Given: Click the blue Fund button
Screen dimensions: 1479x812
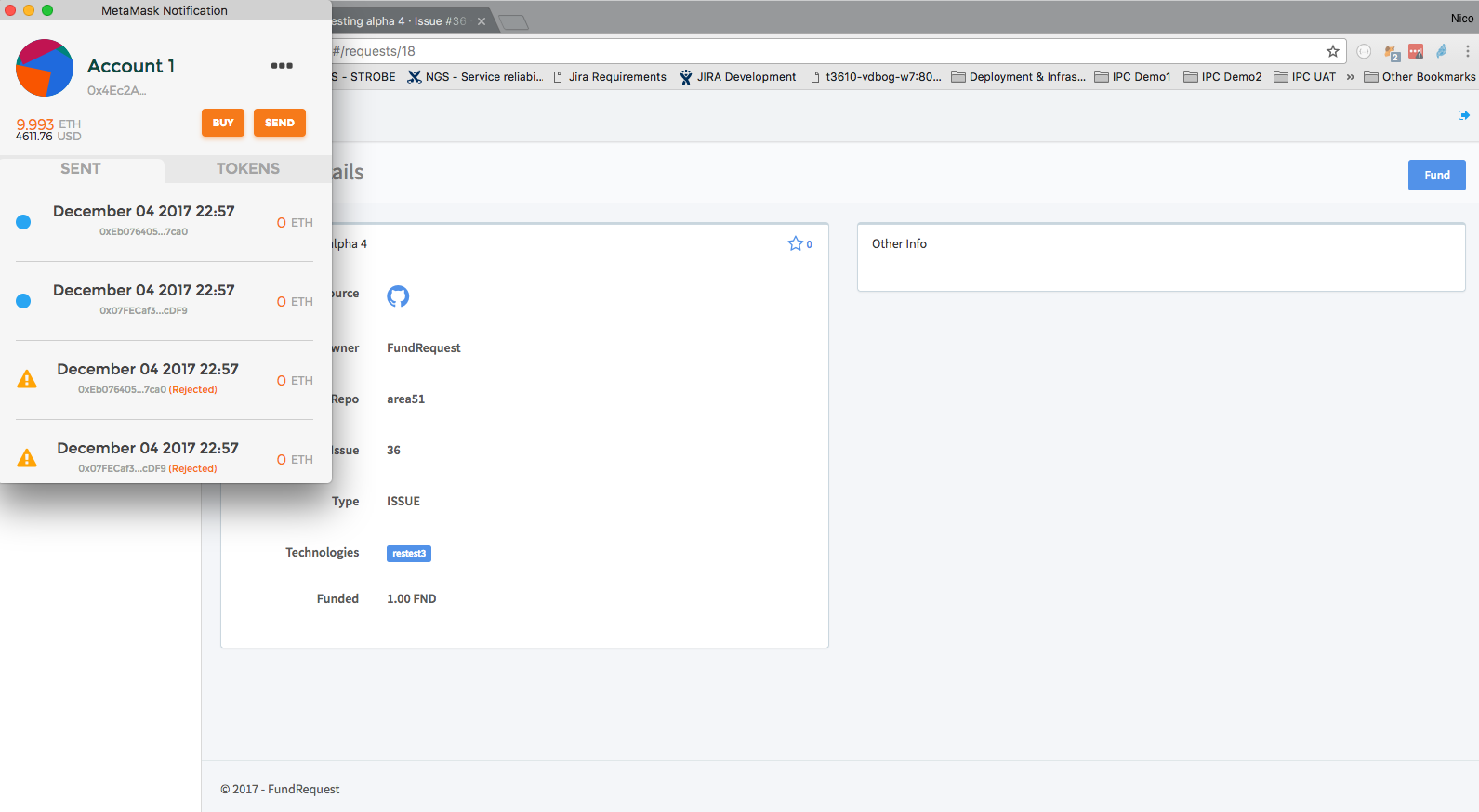Looking at the screenshot, I should [1436, 175].
